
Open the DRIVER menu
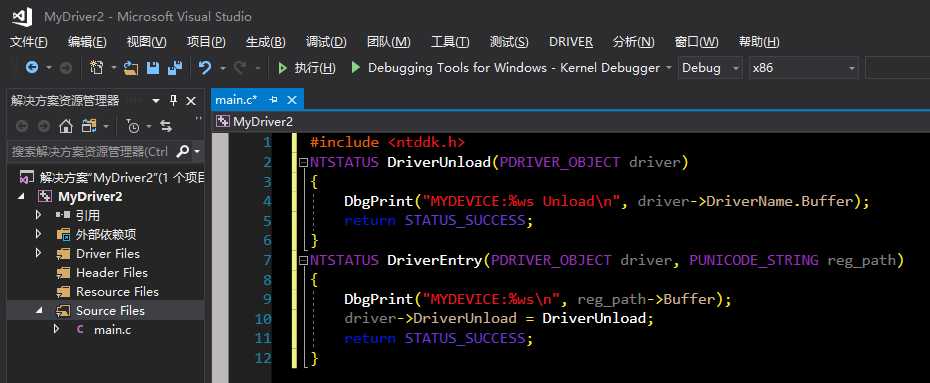pyautogui.click(x=571, y=42)
